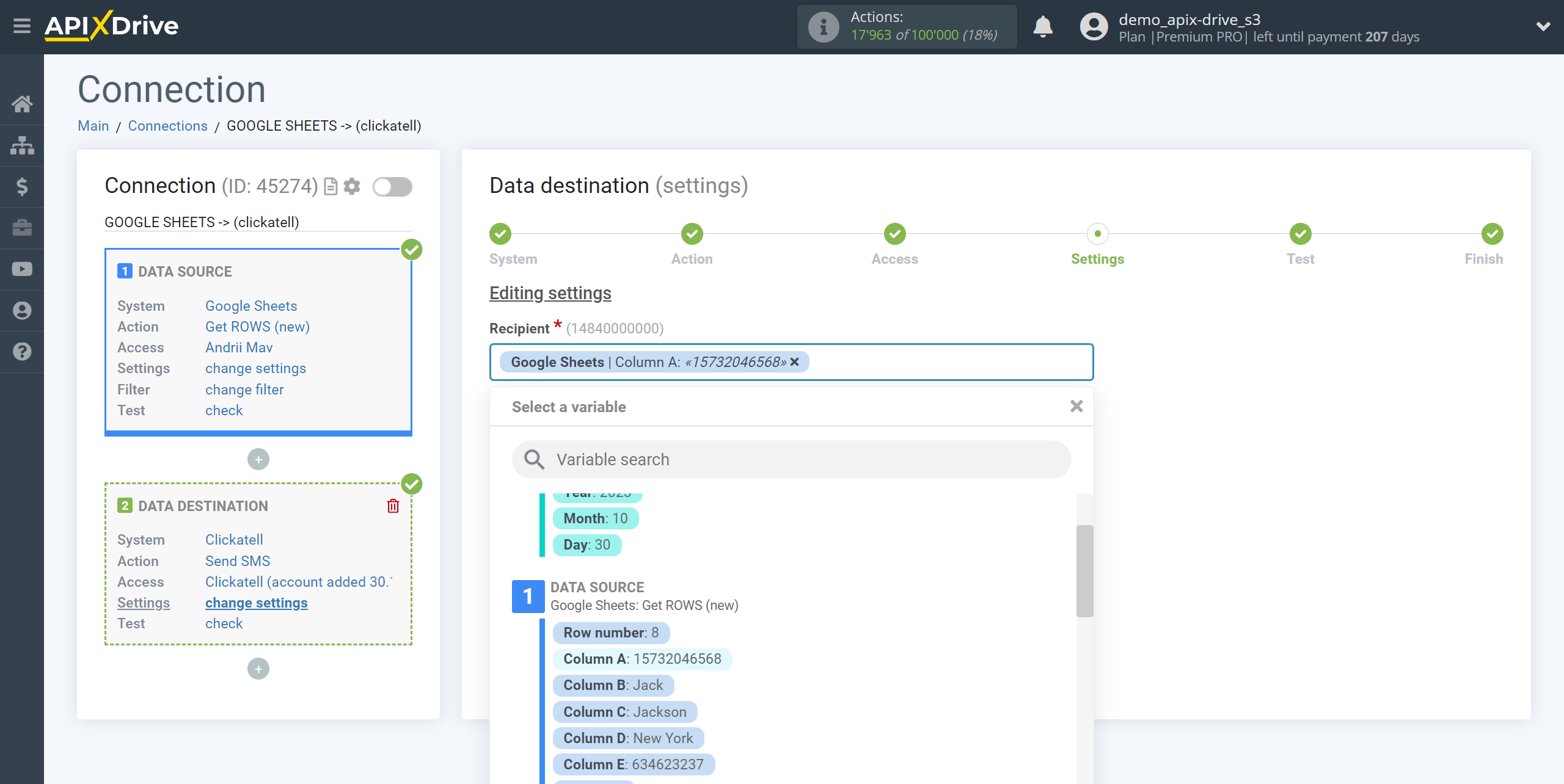
Task: Click the user avatar icon
Action: coord(1094,27)
